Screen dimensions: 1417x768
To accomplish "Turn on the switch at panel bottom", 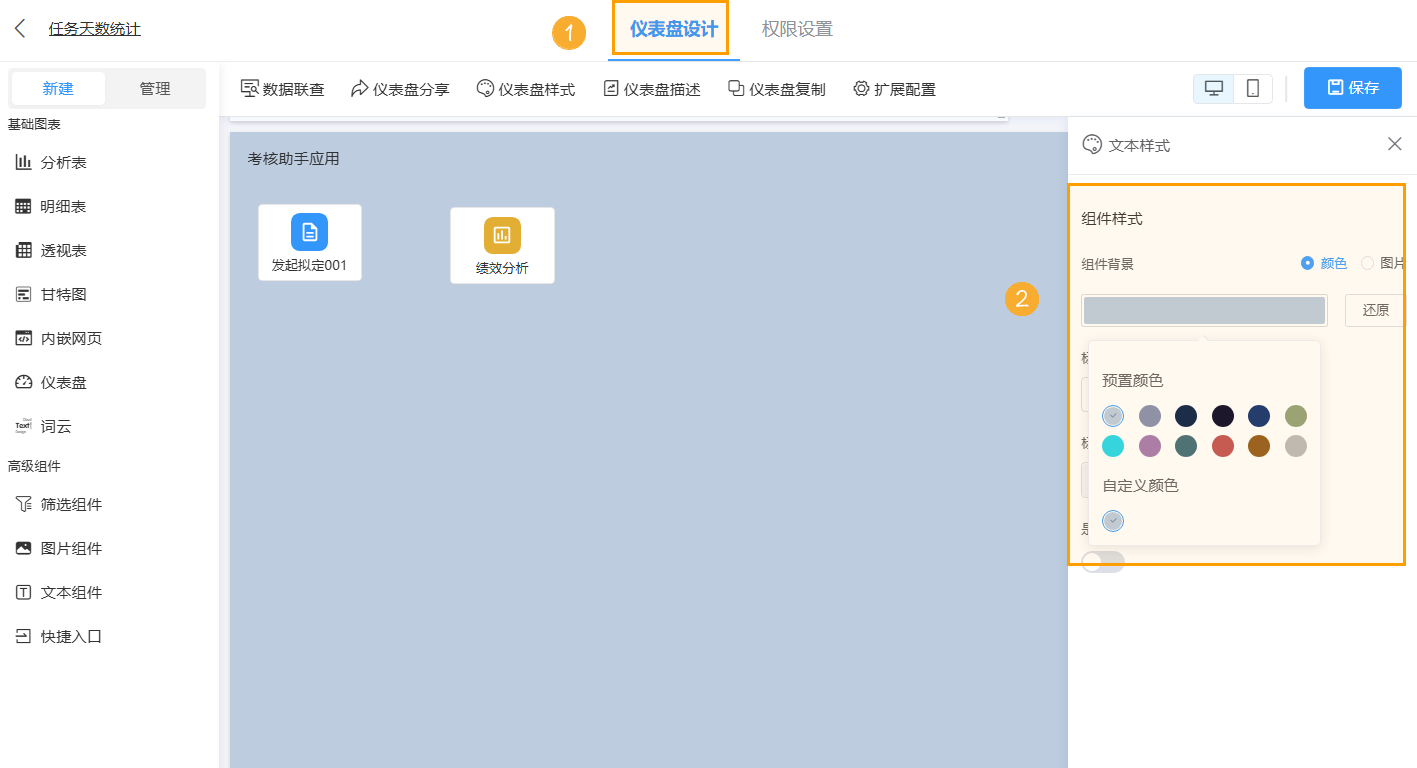I will pos(1103,561).
